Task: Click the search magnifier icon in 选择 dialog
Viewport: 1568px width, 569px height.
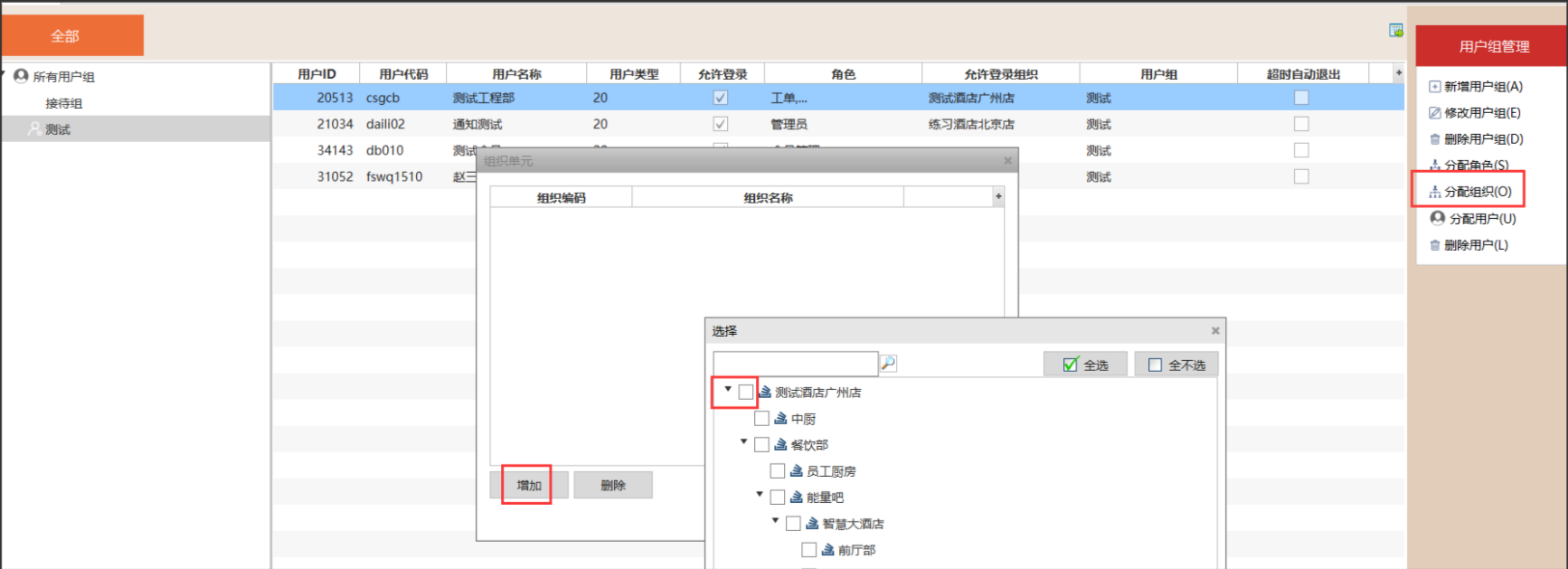Action: [x=888, y=364]
